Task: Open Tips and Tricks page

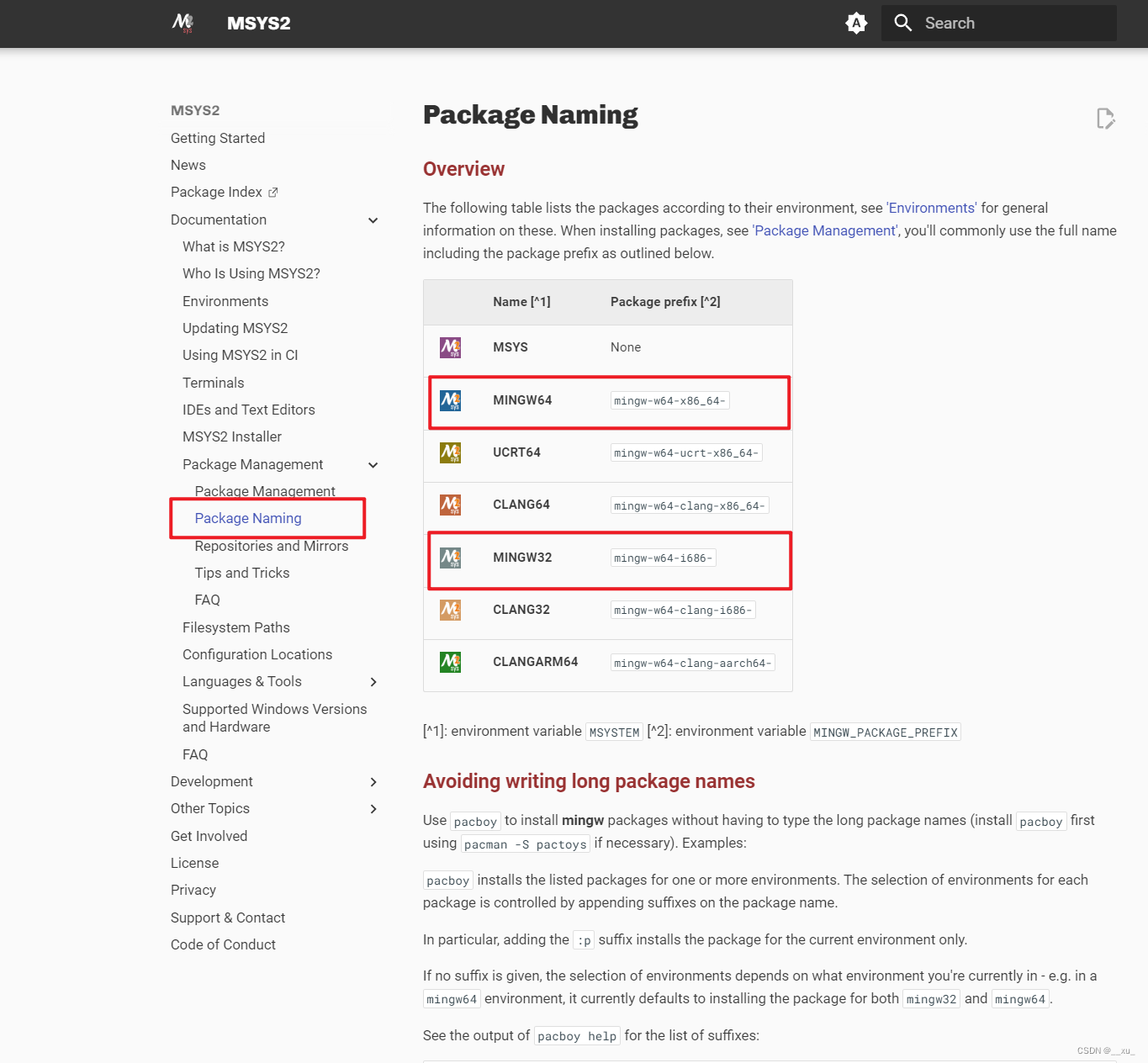Action: [x=242, y=573]
